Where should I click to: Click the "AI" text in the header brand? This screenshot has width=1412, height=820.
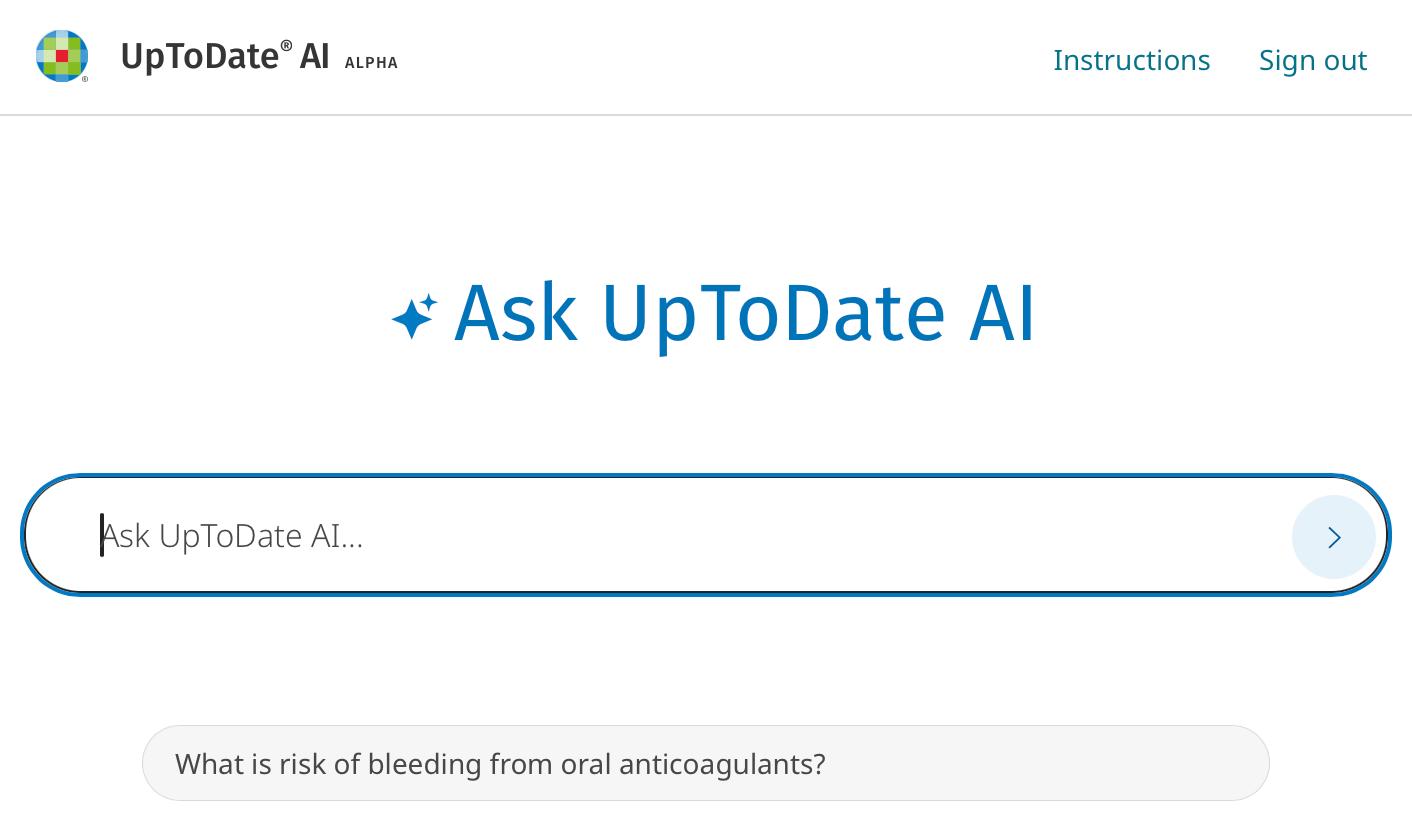tap(314, 57)
